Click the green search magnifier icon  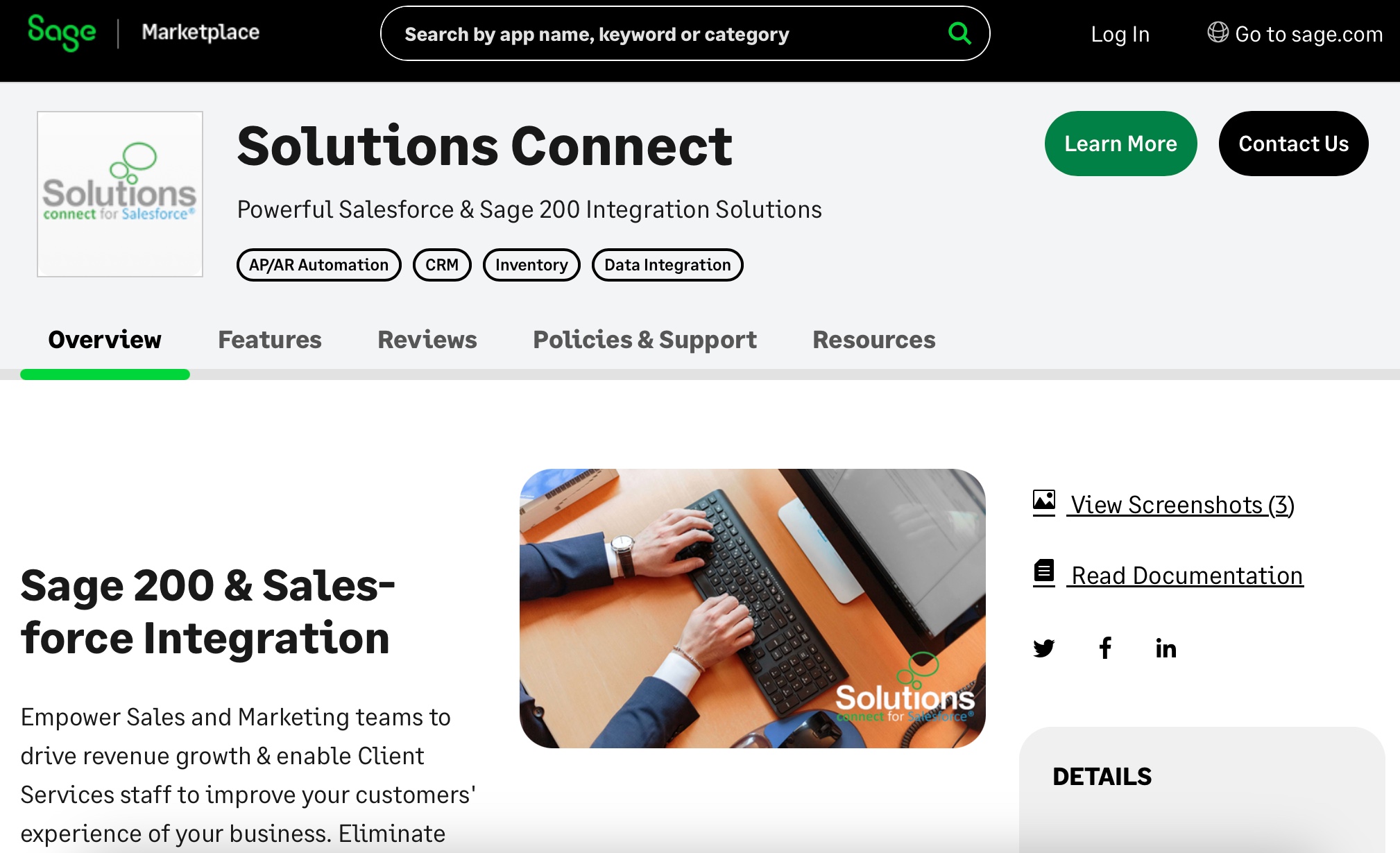coord(959,33)
